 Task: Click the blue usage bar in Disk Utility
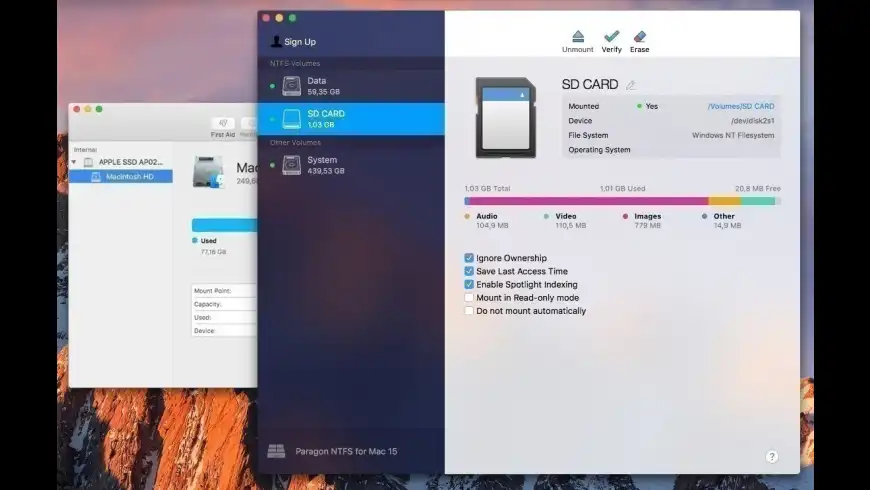tap(225, 225)
